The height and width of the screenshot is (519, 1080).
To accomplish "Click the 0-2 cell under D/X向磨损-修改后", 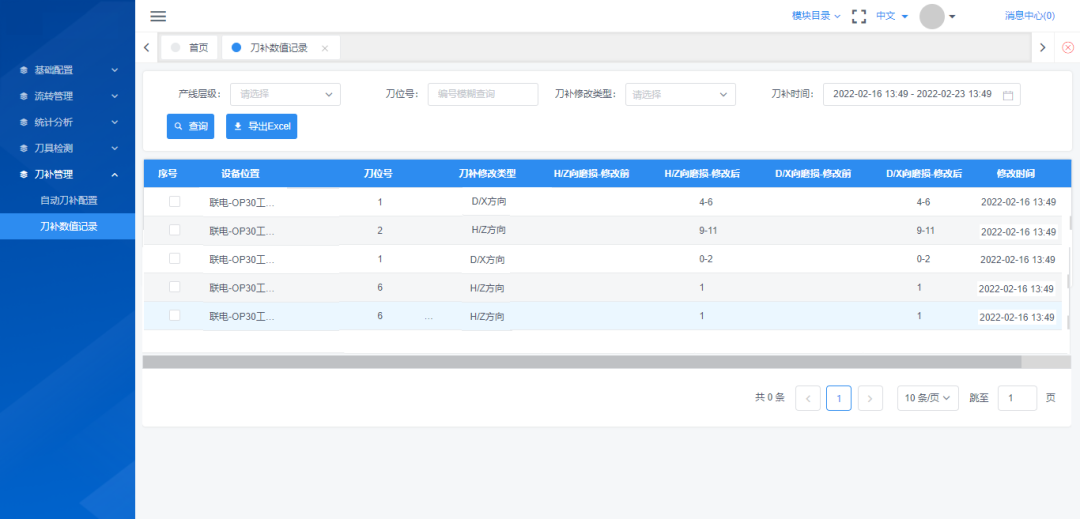I will [x=924, y=259].
